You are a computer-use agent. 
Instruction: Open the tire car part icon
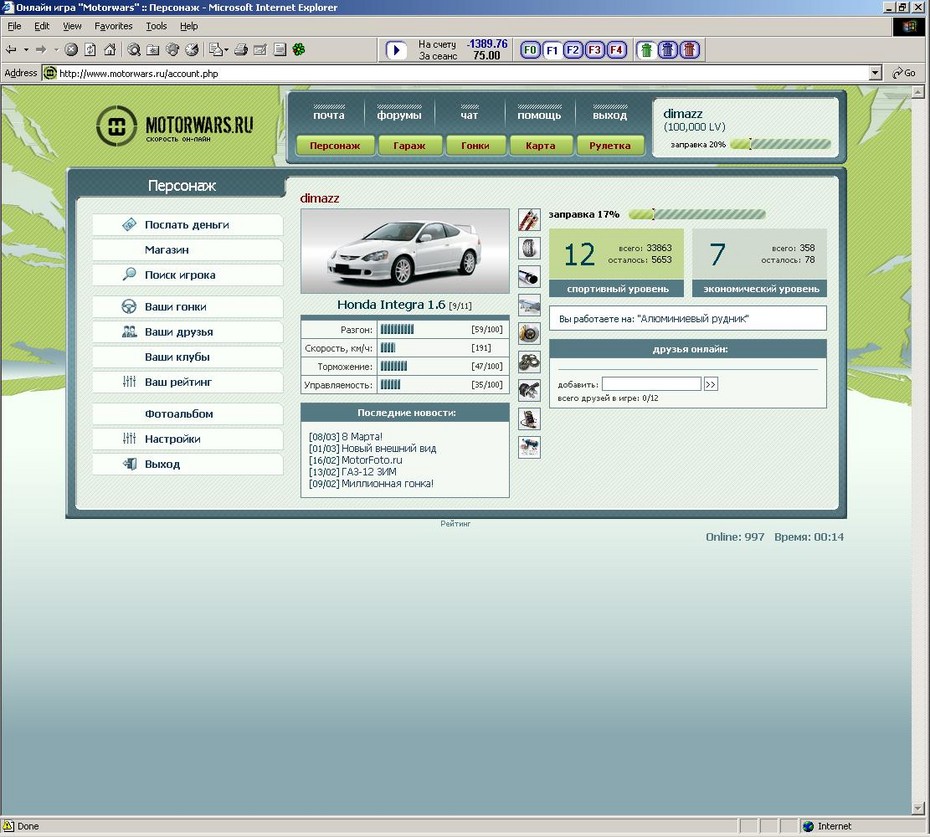click(529, 248)
